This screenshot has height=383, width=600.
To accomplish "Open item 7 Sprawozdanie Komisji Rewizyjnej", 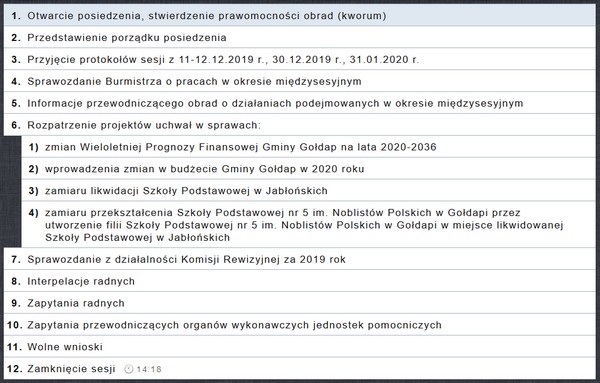I will (300, 259).
